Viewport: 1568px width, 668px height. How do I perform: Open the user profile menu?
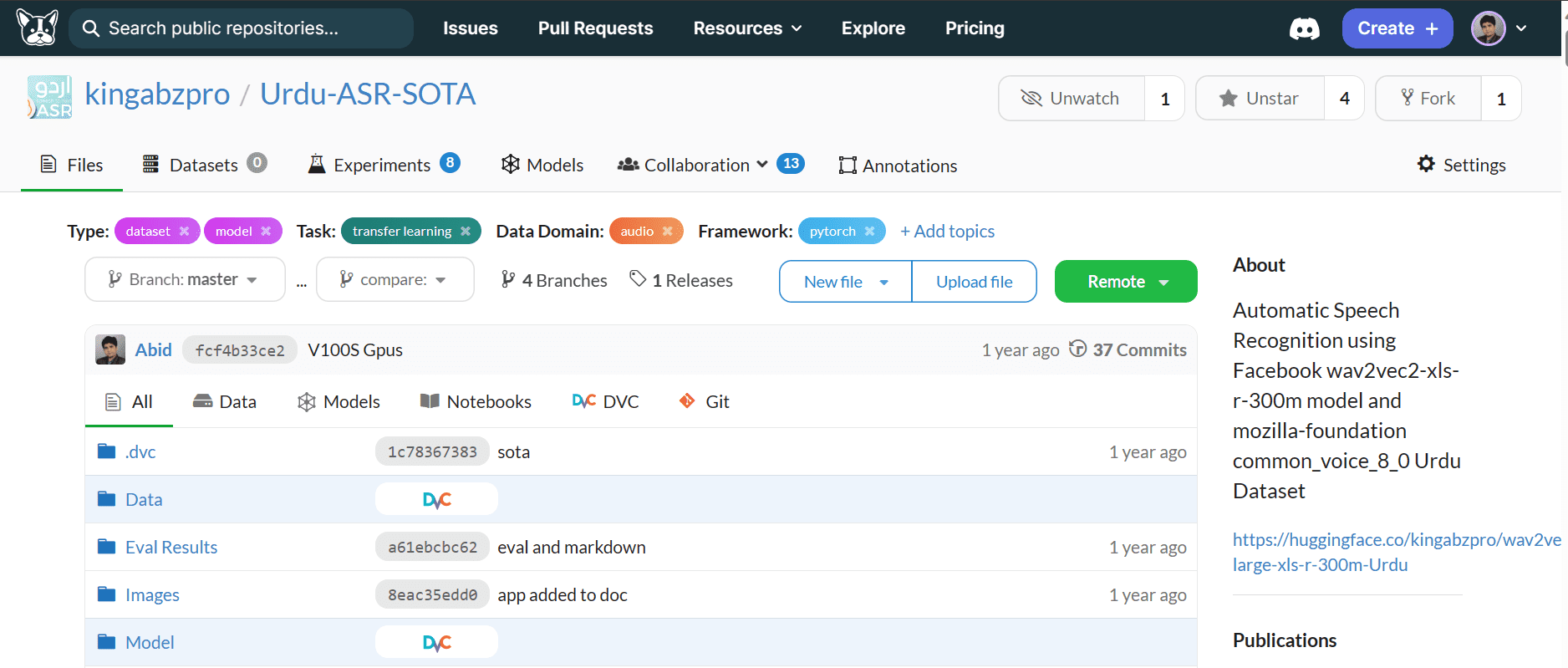click(1499, 28)
